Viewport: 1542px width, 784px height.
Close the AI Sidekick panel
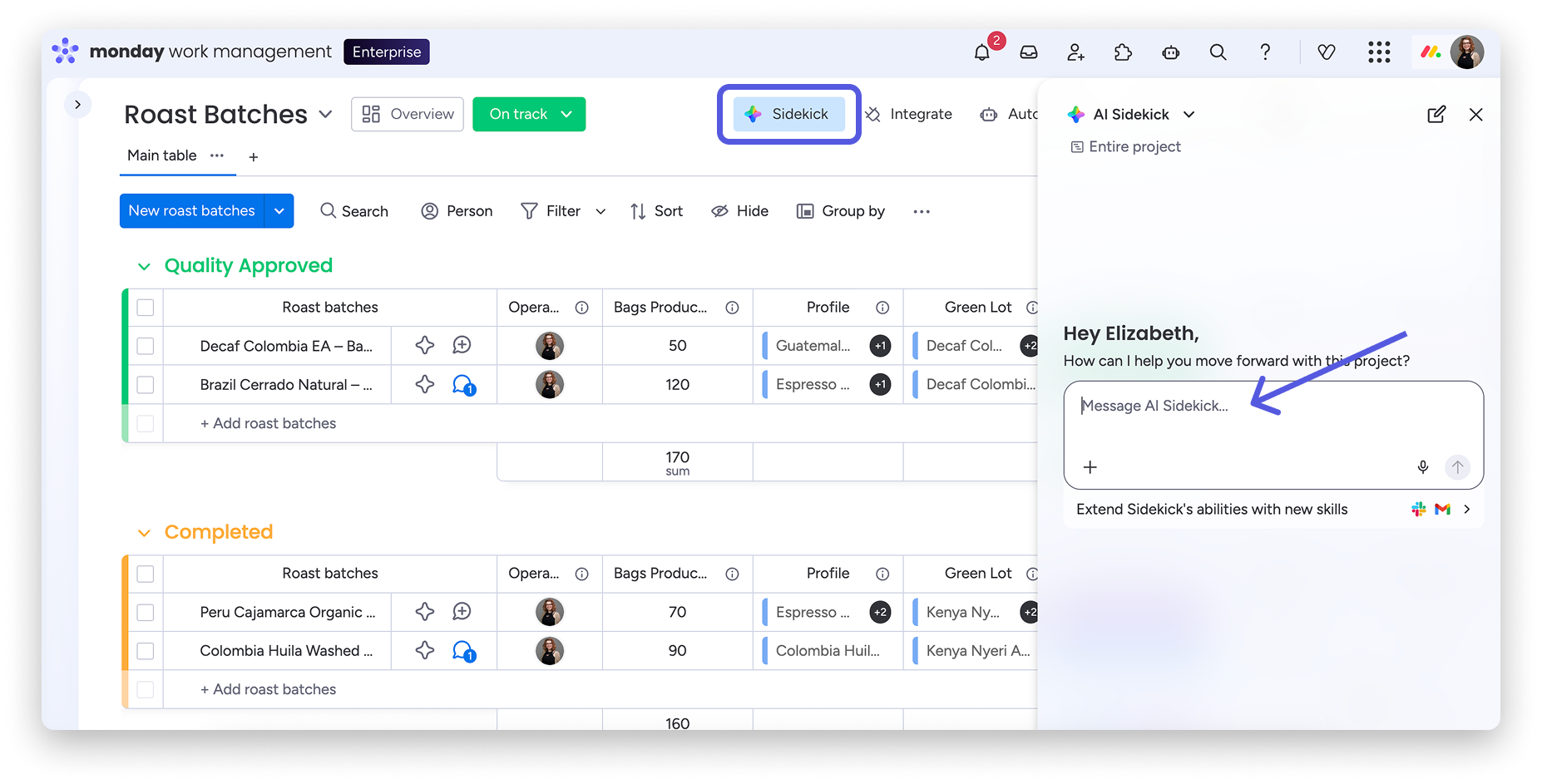pyautogui.click(x=1476, y=115)
